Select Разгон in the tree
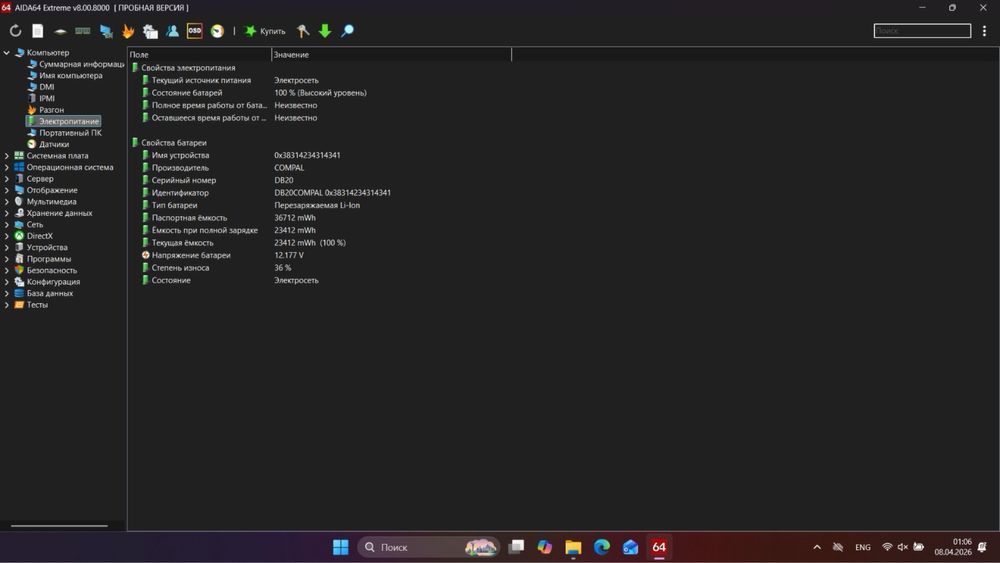The height and width of the screenshot is (563, 1000). [46, 110]
